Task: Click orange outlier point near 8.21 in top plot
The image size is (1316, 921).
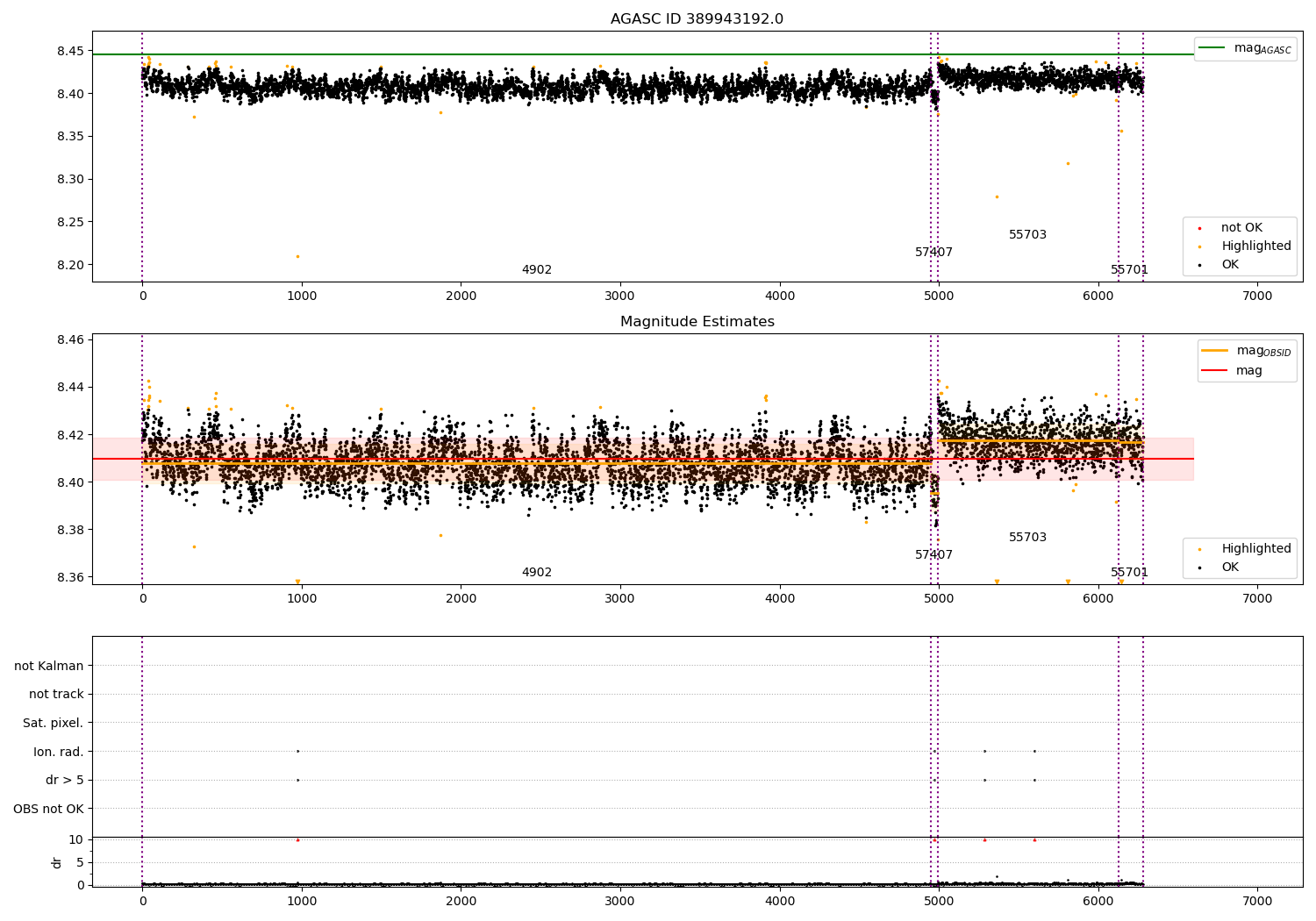Action: tap(297, 256)
